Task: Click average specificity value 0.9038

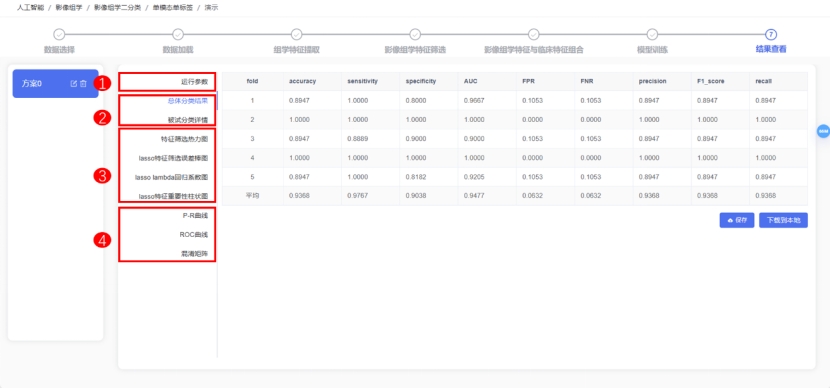Action: tap(416, 196)
